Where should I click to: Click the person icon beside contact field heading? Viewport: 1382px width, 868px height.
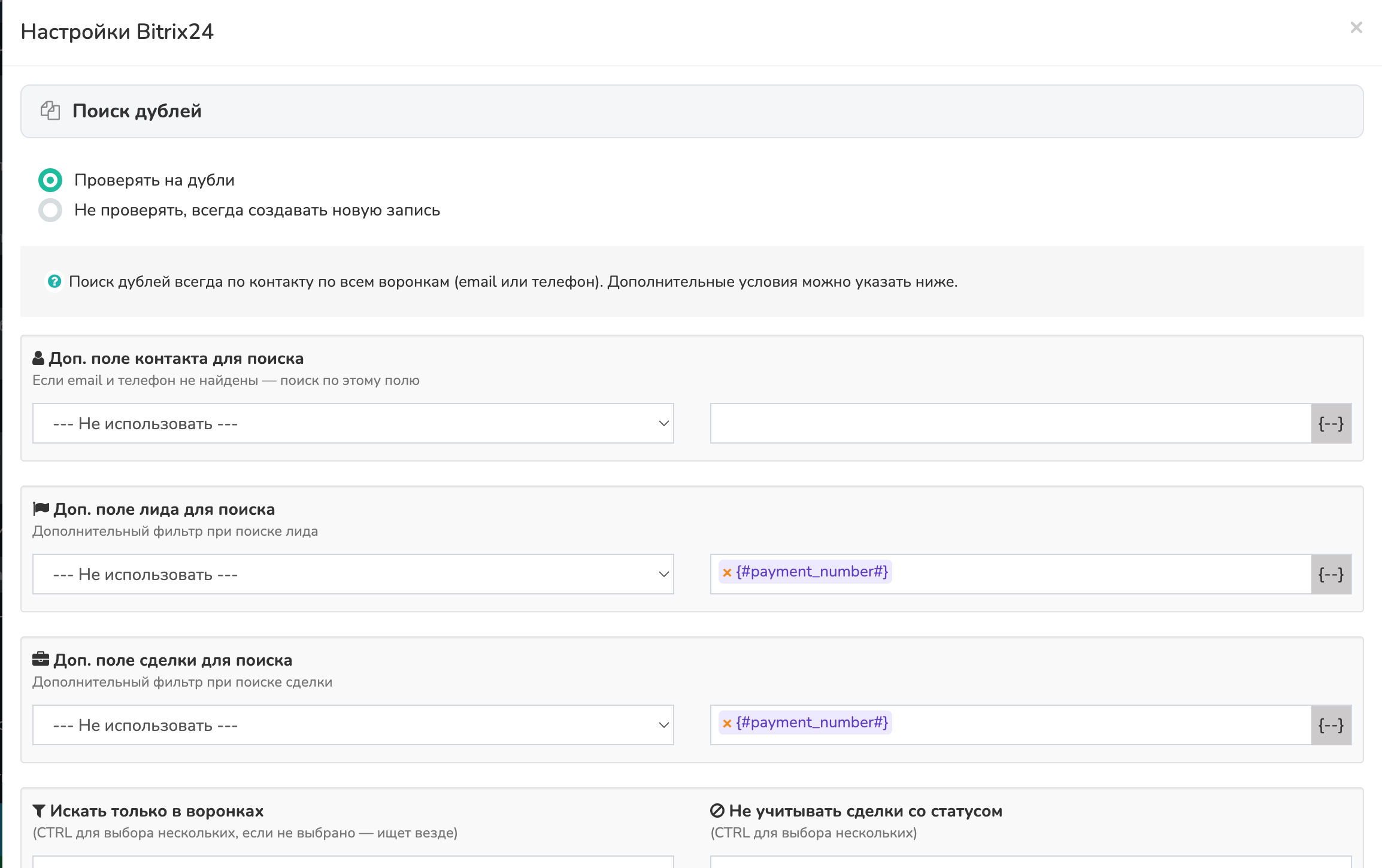point(38,358)
